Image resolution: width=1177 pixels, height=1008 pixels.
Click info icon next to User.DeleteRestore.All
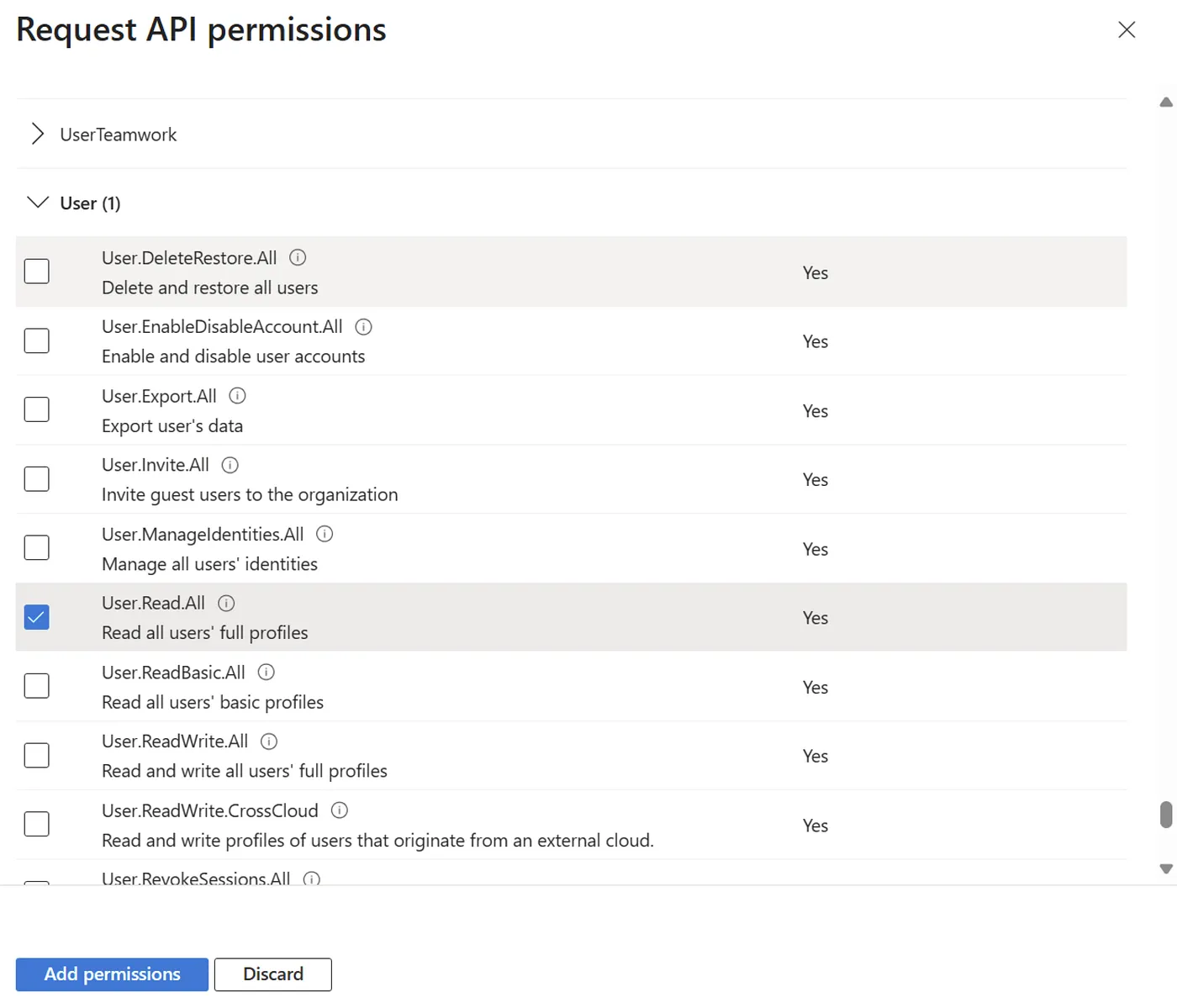(298, 257)
